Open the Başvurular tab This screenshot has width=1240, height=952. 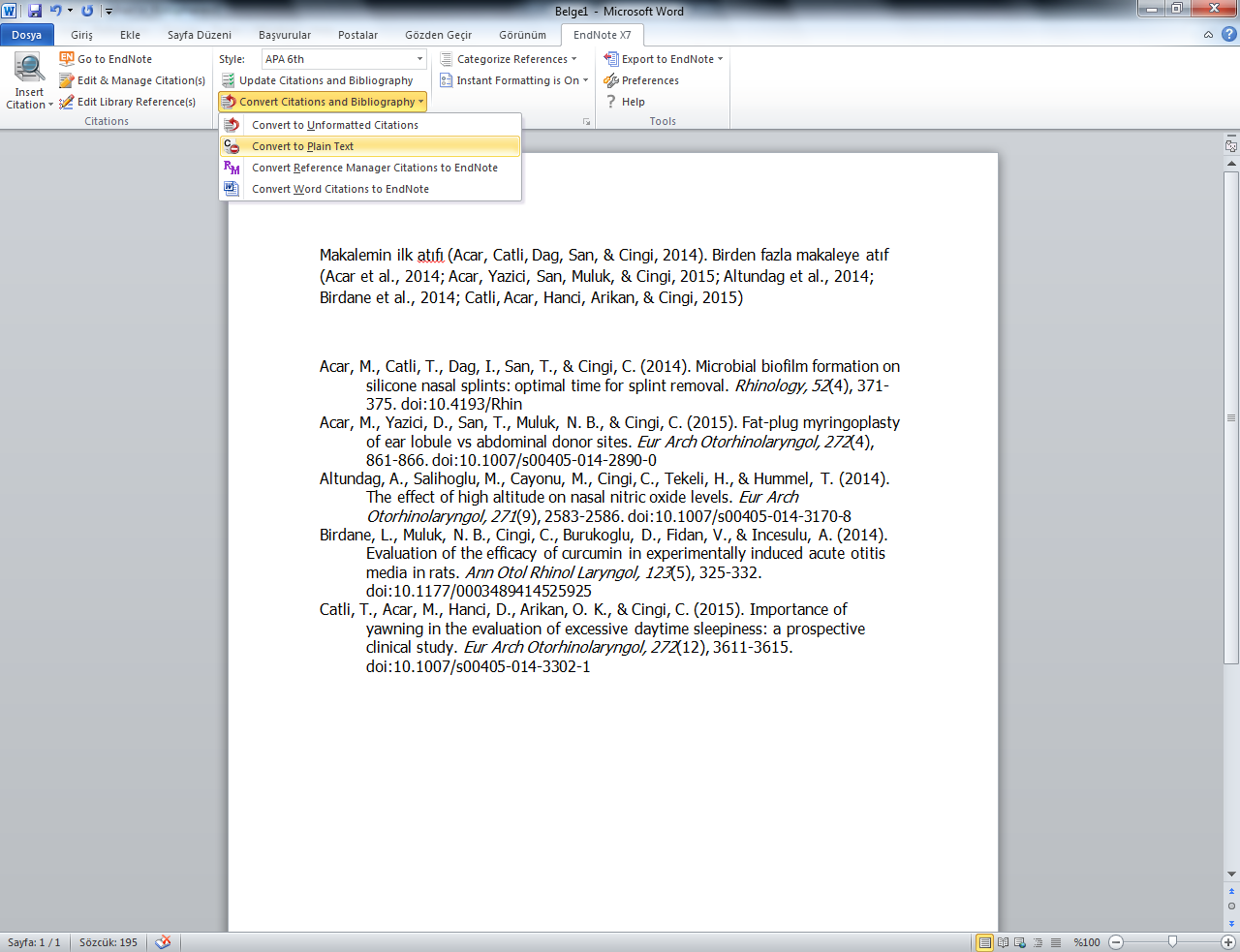click(285, 35)
